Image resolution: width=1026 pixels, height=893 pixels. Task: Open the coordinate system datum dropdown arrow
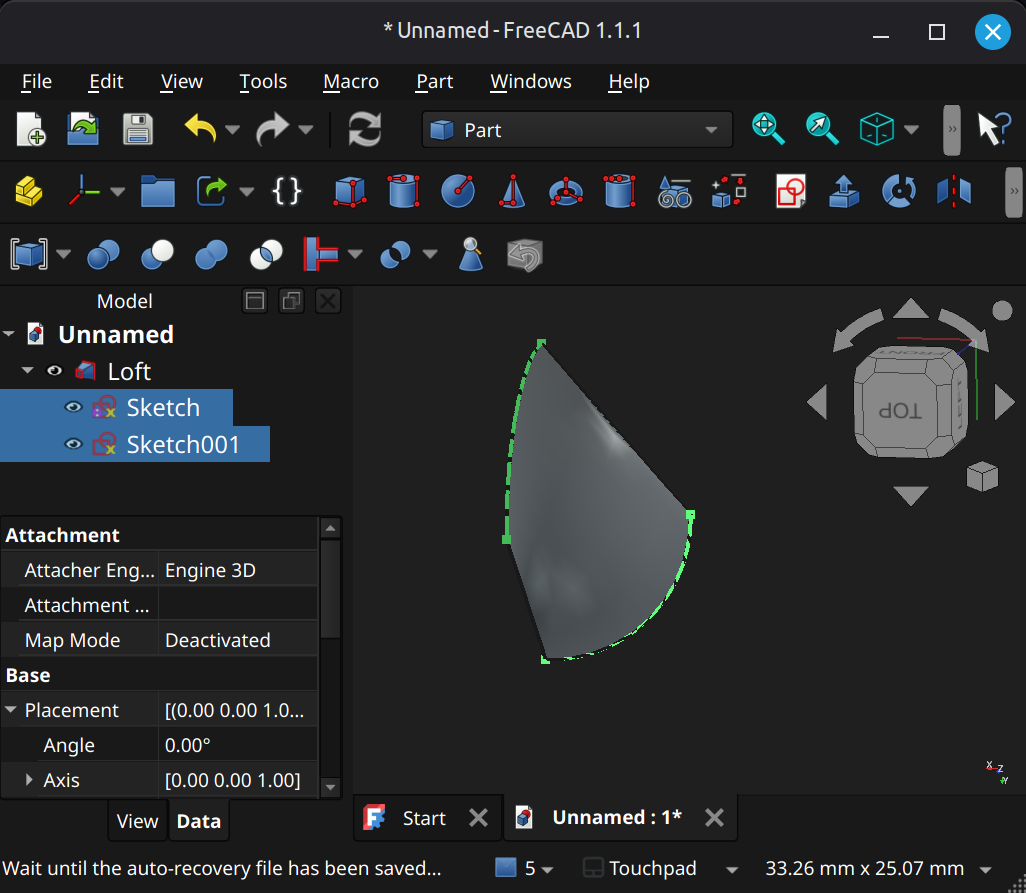(x=117, y=192)
